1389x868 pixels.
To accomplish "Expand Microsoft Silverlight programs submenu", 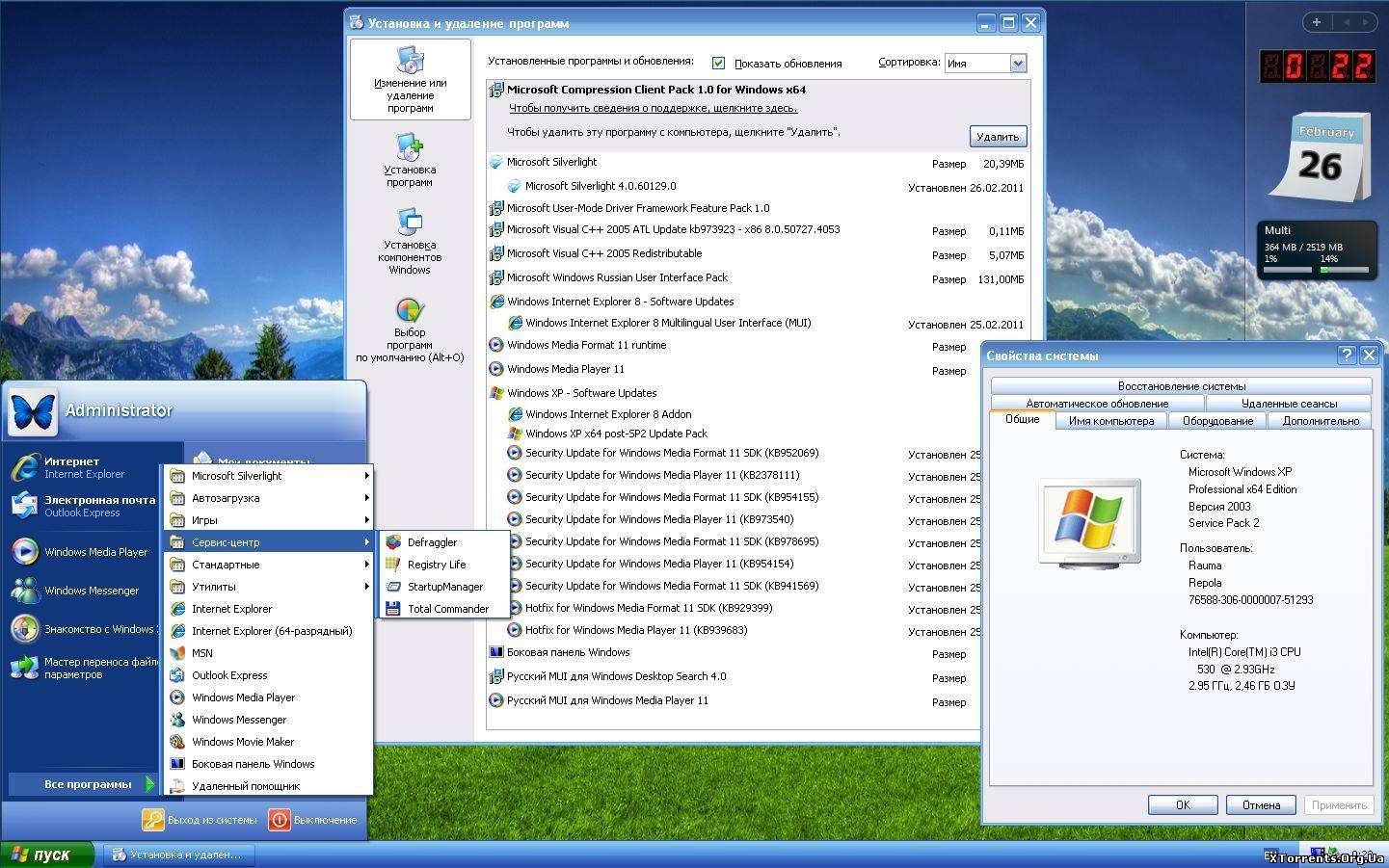I will point(269,476).
